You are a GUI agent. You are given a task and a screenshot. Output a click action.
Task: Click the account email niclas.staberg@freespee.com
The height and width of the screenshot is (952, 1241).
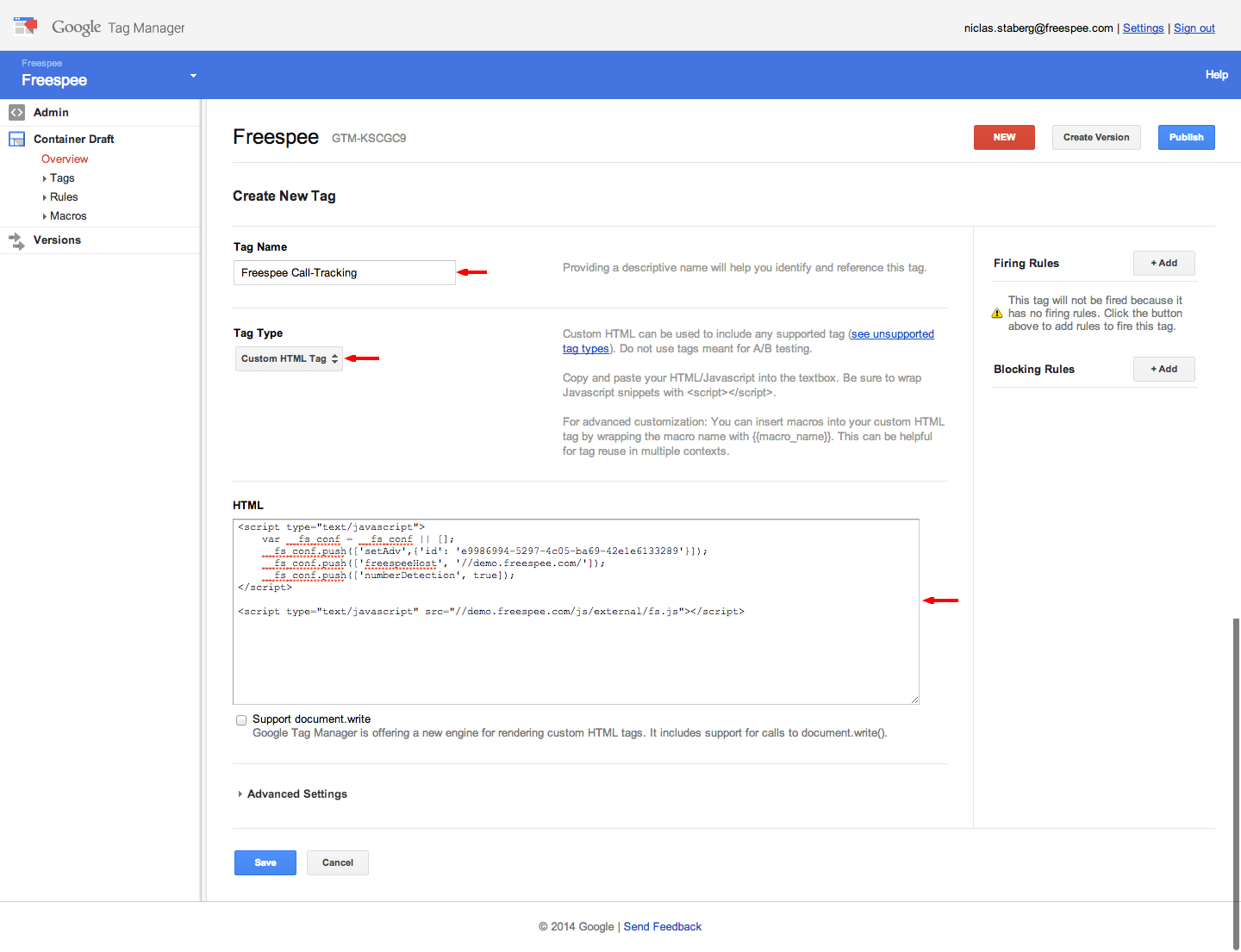[1038, 28]
